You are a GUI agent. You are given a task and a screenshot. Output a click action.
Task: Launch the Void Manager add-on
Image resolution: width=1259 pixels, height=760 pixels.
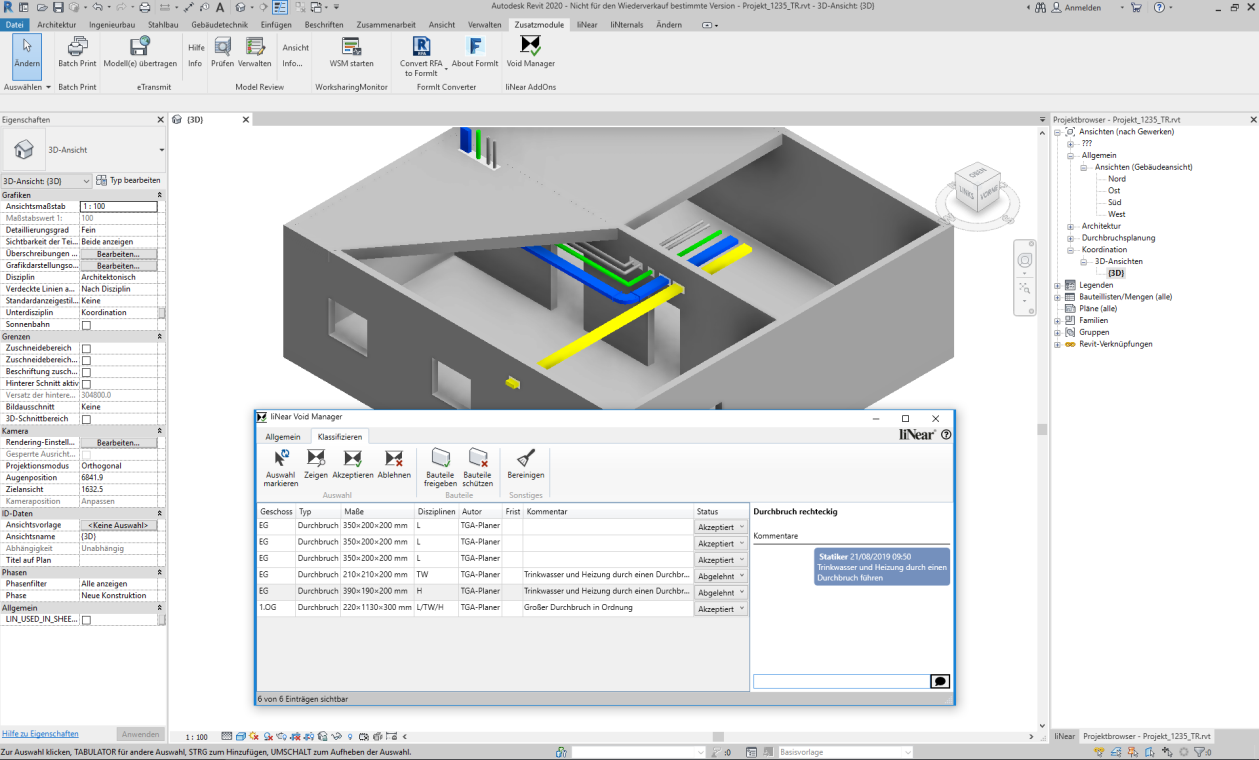point(530,52)
